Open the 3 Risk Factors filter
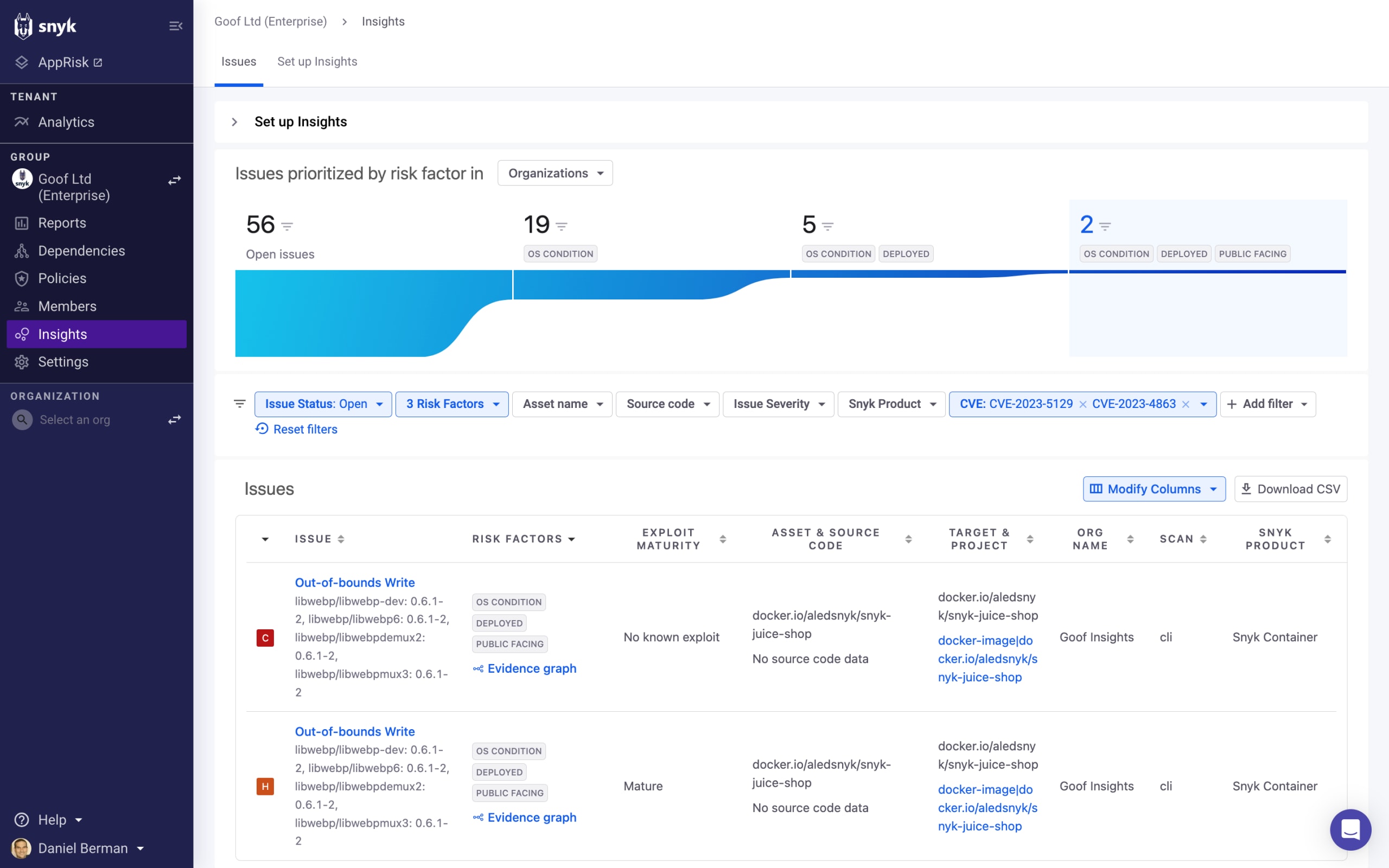1389x868 pixels. (453, 404)
